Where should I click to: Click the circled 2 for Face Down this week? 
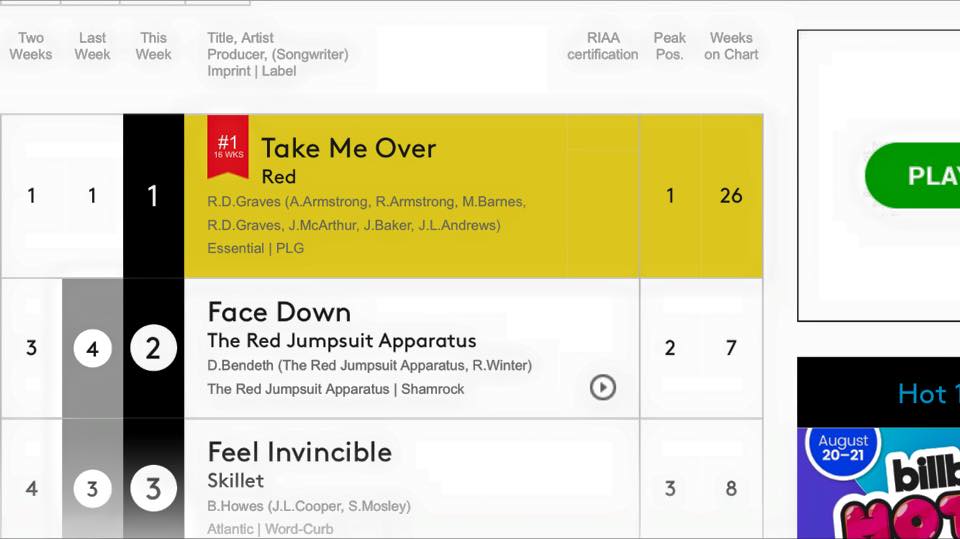(153, 348)
